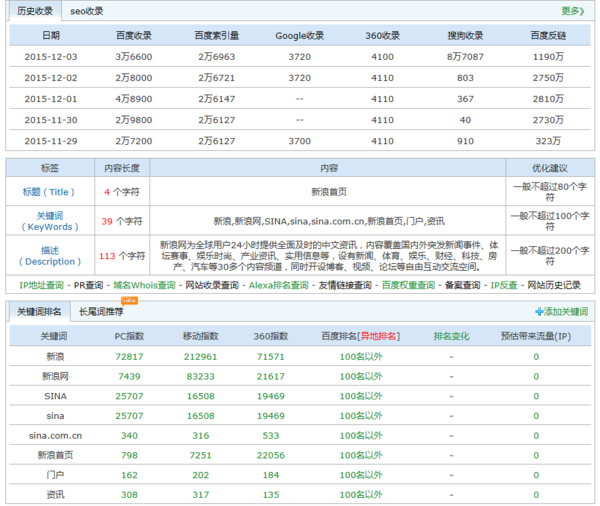600x506 pixels.
Task: Click mobile index 83233 for 新浪网
Action: tap(201, 376)
